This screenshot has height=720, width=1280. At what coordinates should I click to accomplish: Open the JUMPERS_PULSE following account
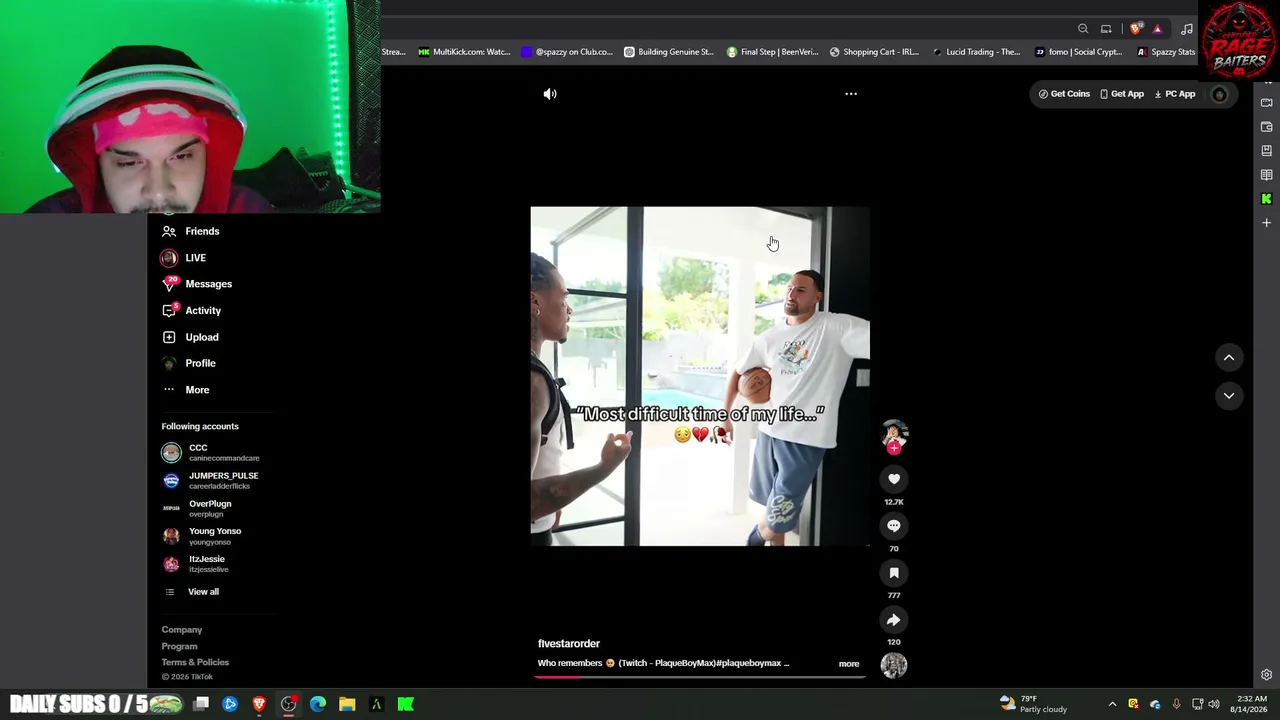pyautogui.click(x=211, y=481)
